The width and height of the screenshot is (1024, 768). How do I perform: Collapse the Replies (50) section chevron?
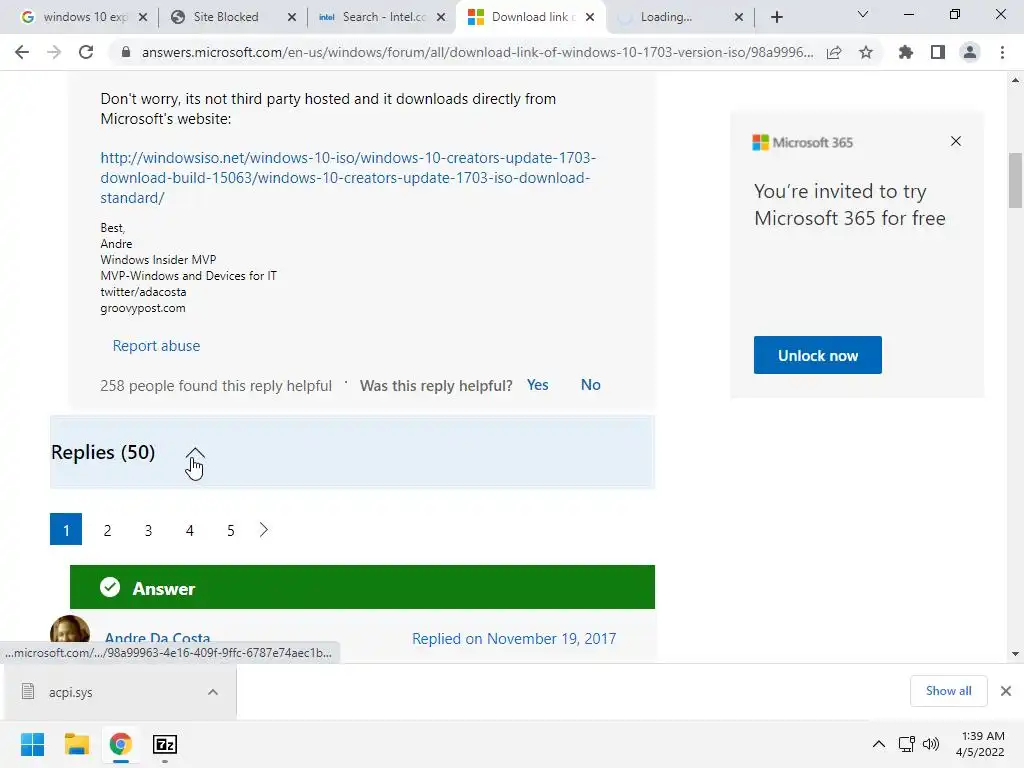[x=195, y=453]
